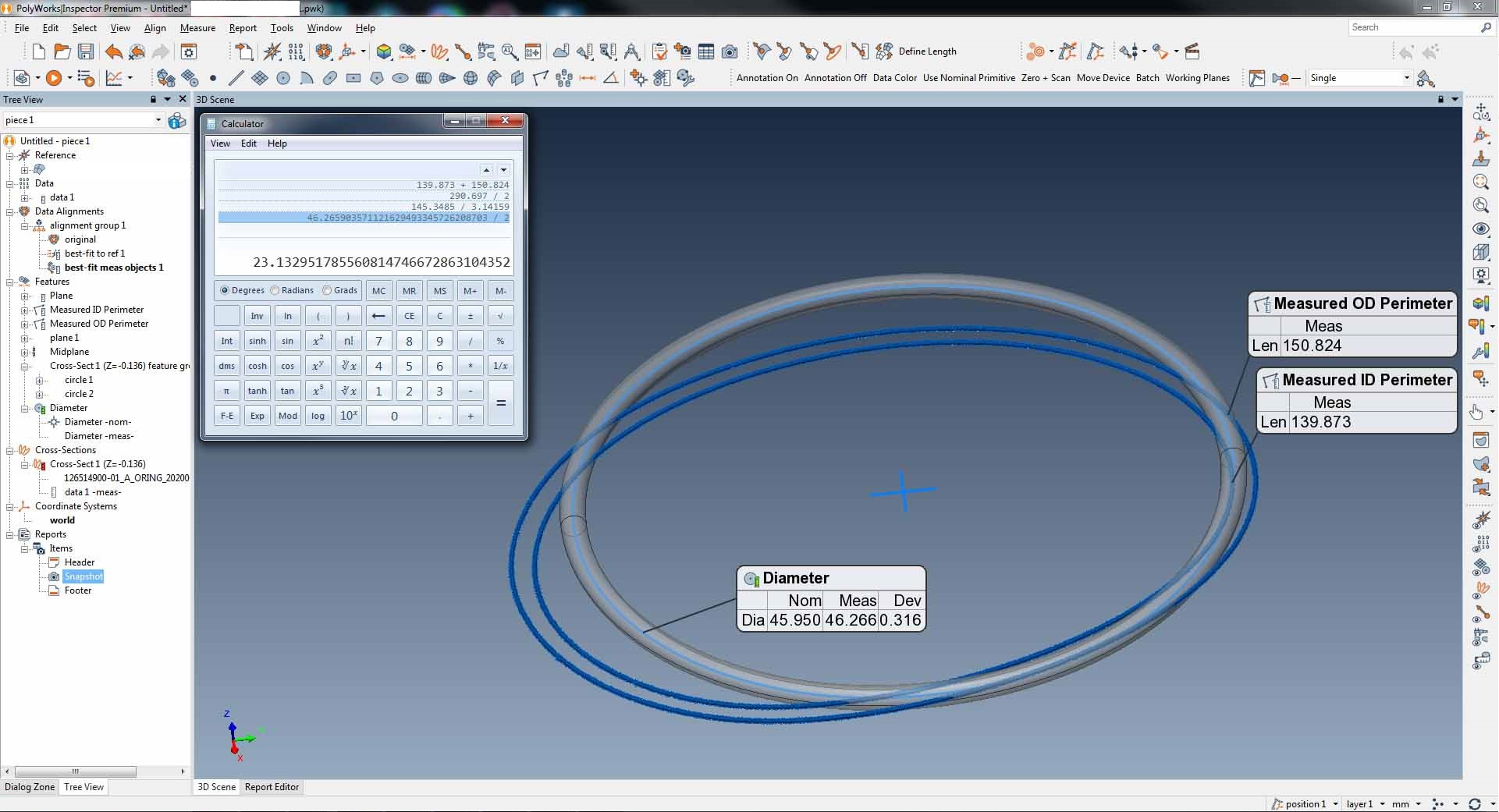The width and height of the screenshot is (1499, 812).
Task: Create angle feature triangle icon
Action: pyautogui.click(x=611, y=78)
